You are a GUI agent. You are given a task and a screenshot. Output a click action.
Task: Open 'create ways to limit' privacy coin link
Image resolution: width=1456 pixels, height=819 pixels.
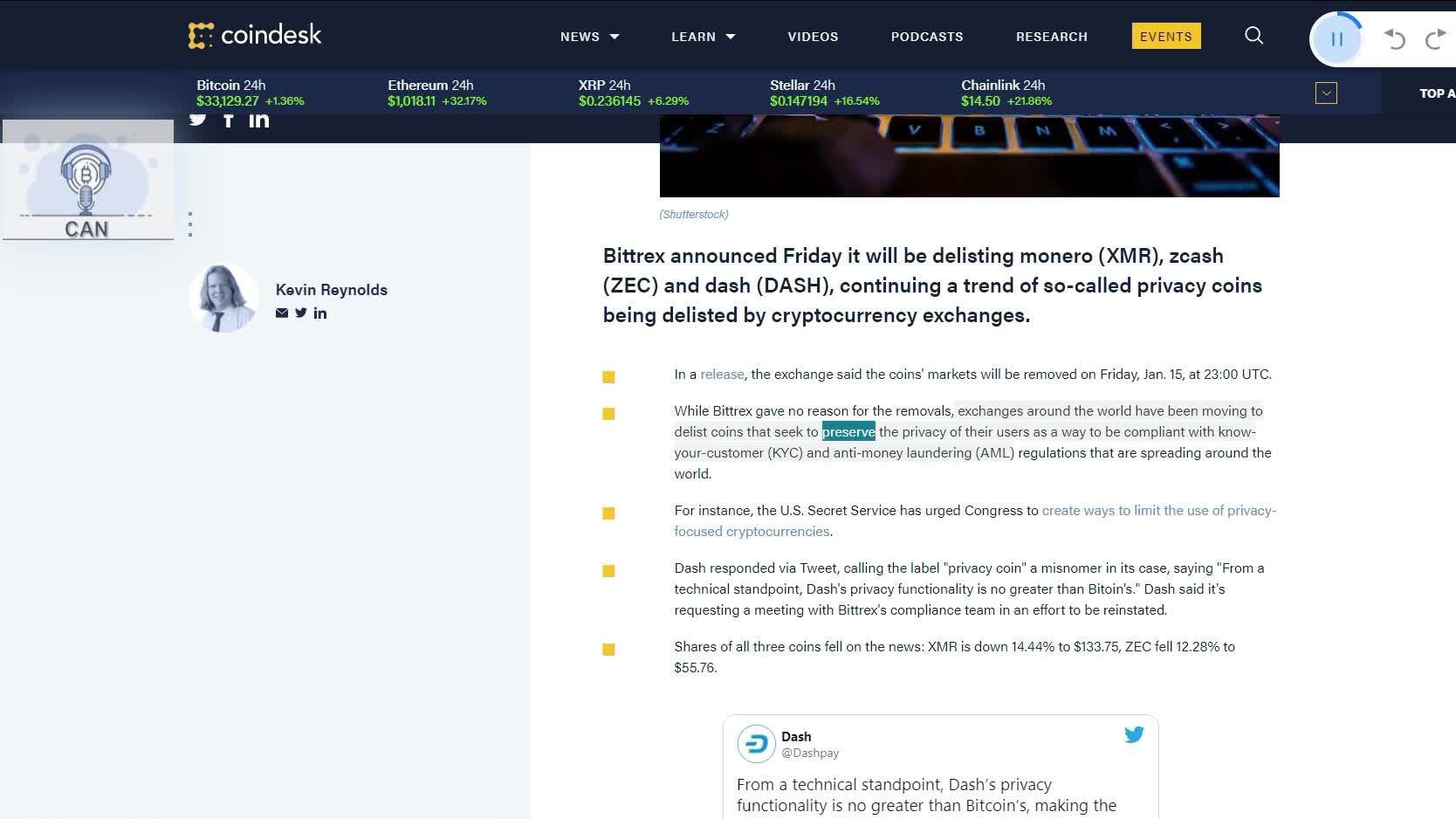click(975, 520)
